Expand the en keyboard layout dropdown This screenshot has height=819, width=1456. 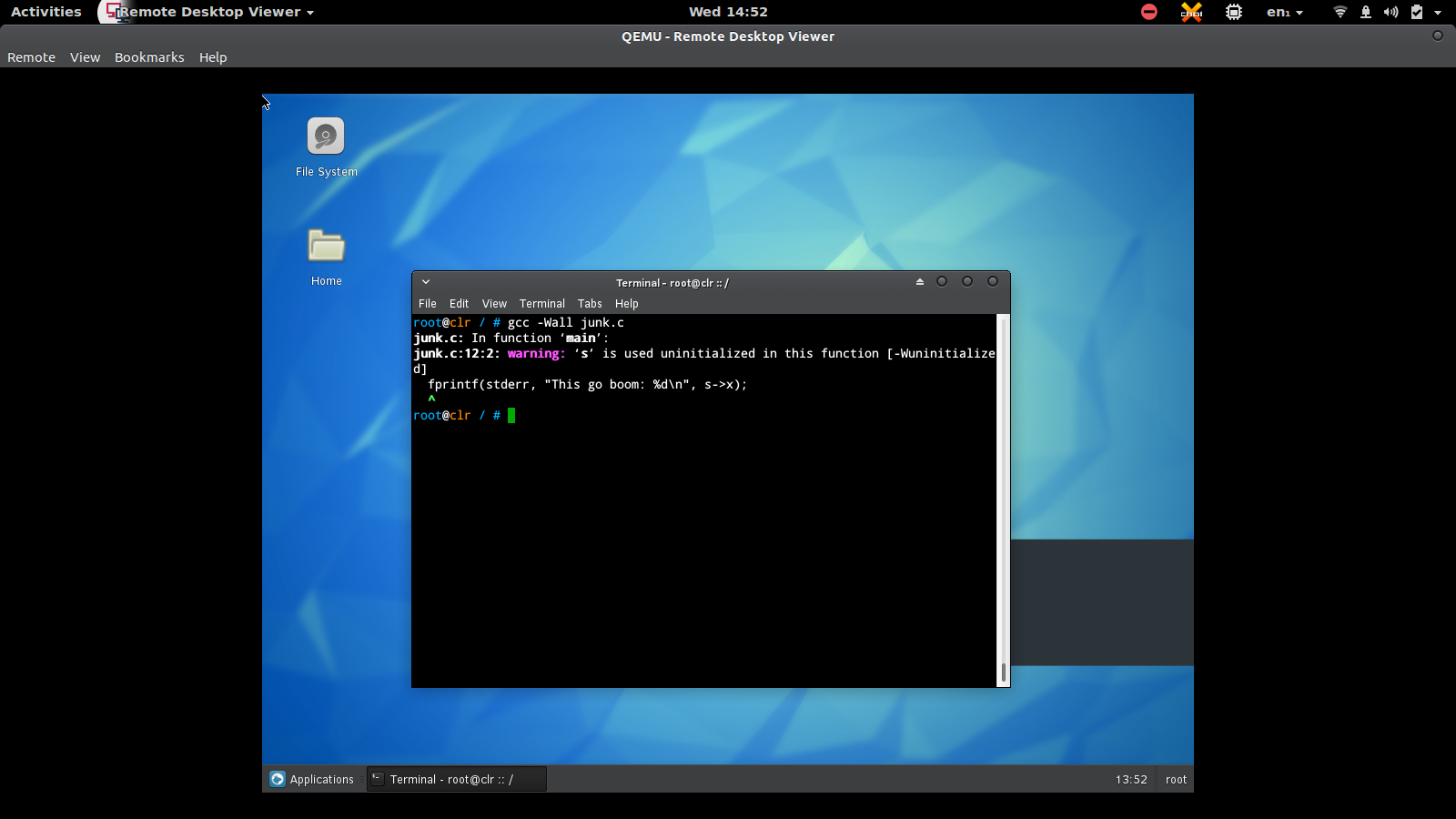(1285, 12)
